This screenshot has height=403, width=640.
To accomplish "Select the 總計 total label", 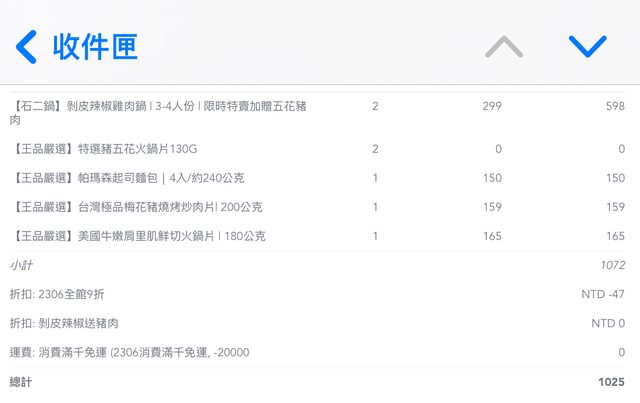I will pyautogui.click(x=21, y=382).
